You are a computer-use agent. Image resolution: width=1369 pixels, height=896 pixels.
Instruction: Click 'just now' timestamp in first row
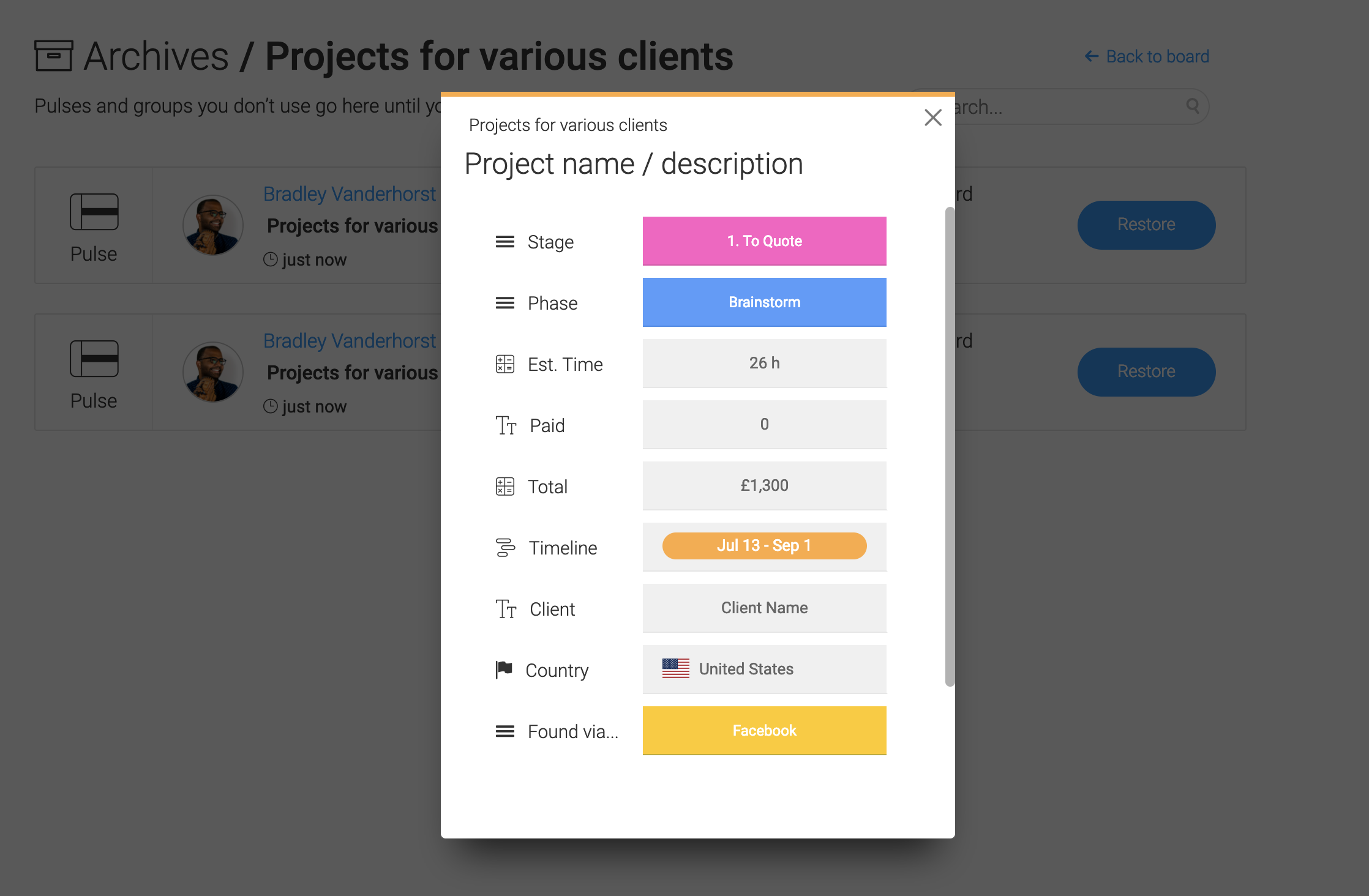(314, 260)
